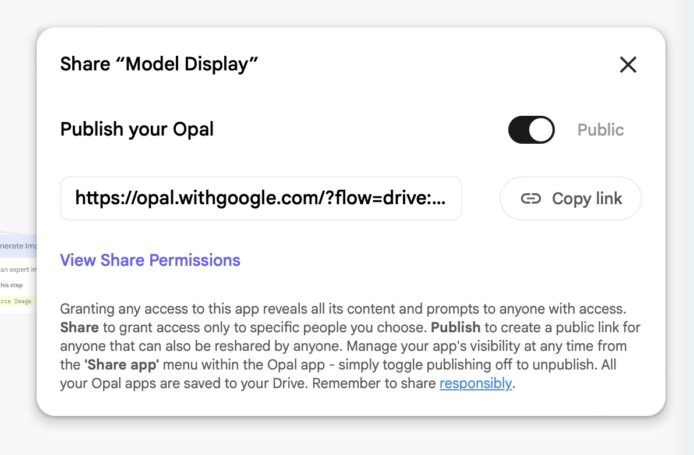Click the dimmed canvas below the dialog

(350, 437)
